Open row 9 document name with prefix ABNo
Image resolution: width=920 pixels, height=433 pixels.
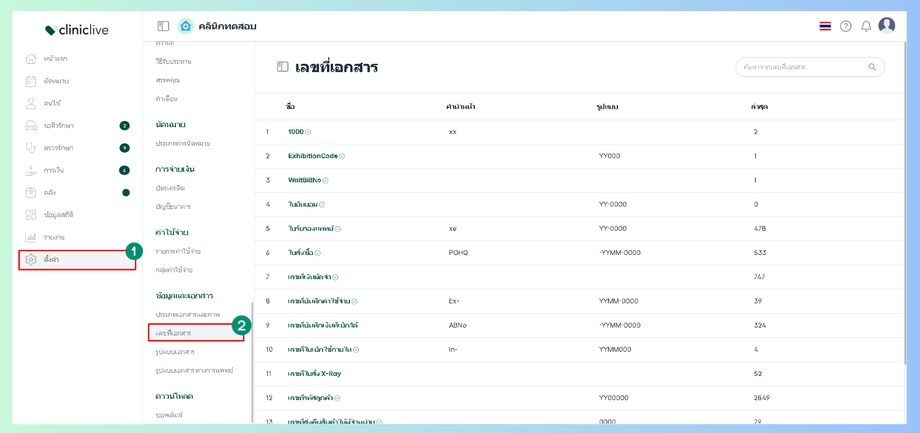point(323,325)
